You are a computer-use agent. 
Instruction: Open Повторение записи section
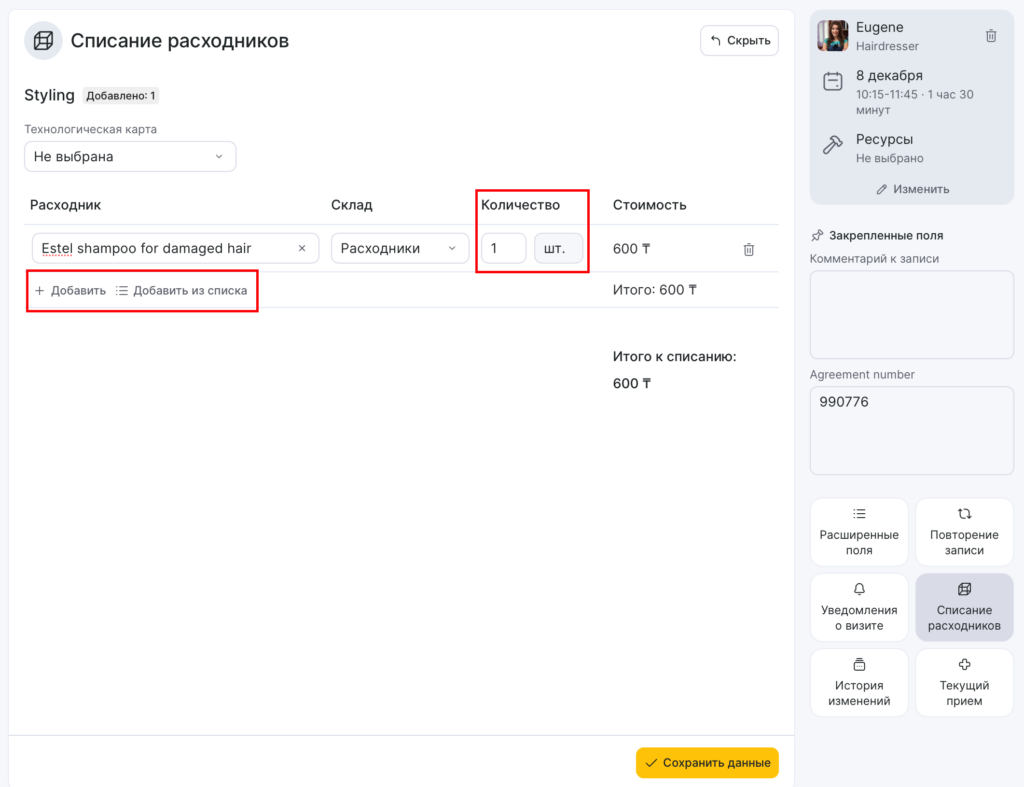coord(964,531)
